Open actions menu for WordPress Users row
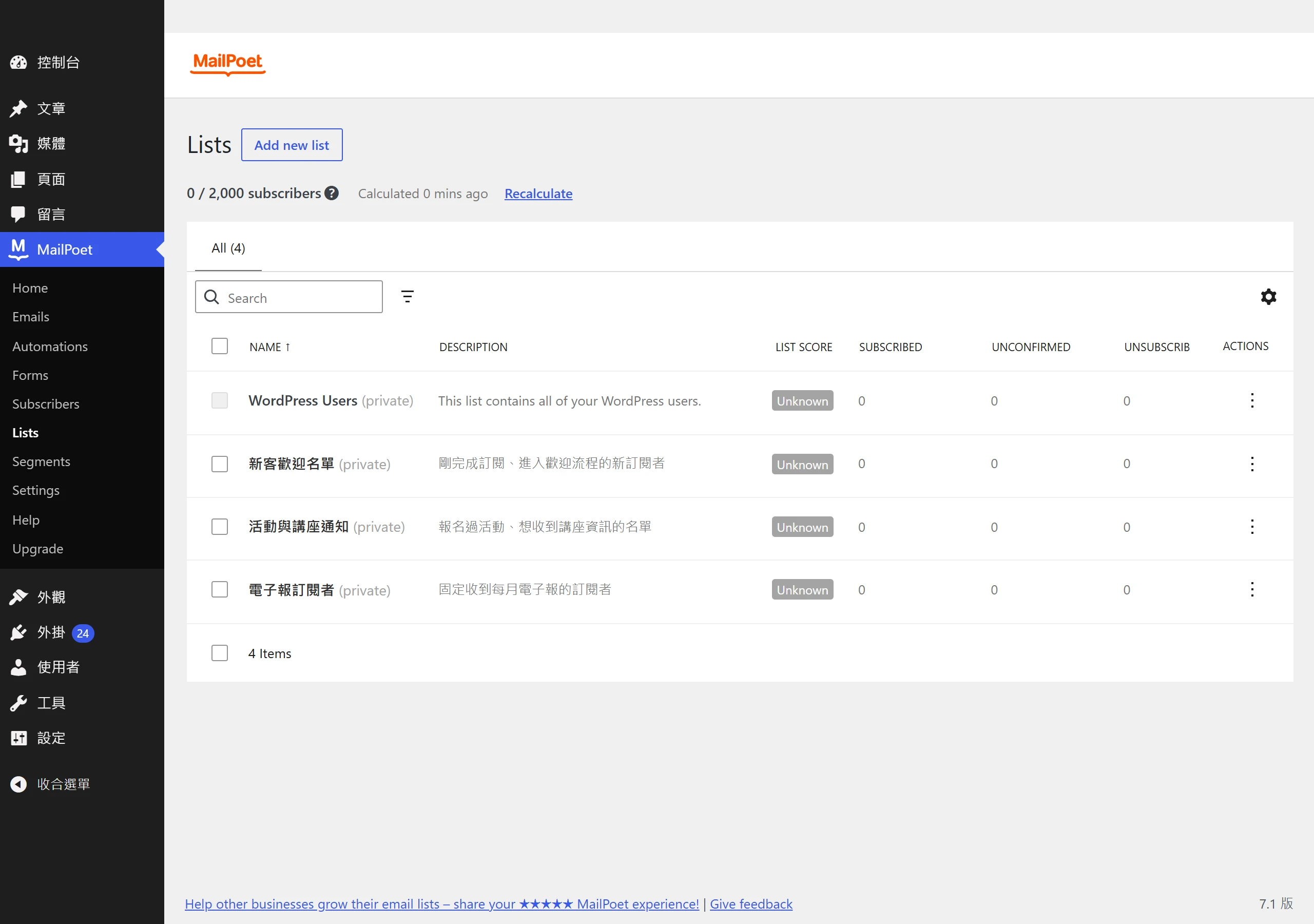Viewport: 1314px width, 924px height. click(1252, 401)
